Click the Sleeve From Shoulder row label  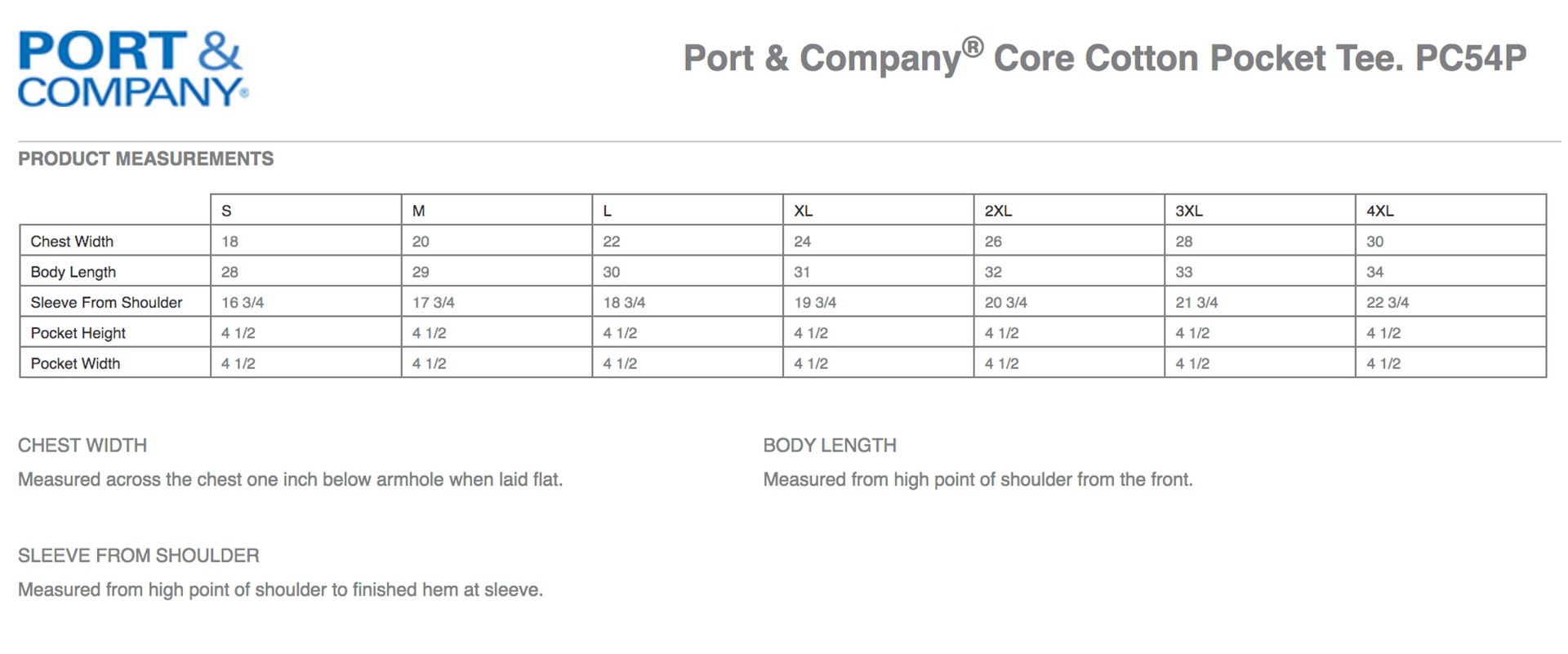click(x=106, y=302)
